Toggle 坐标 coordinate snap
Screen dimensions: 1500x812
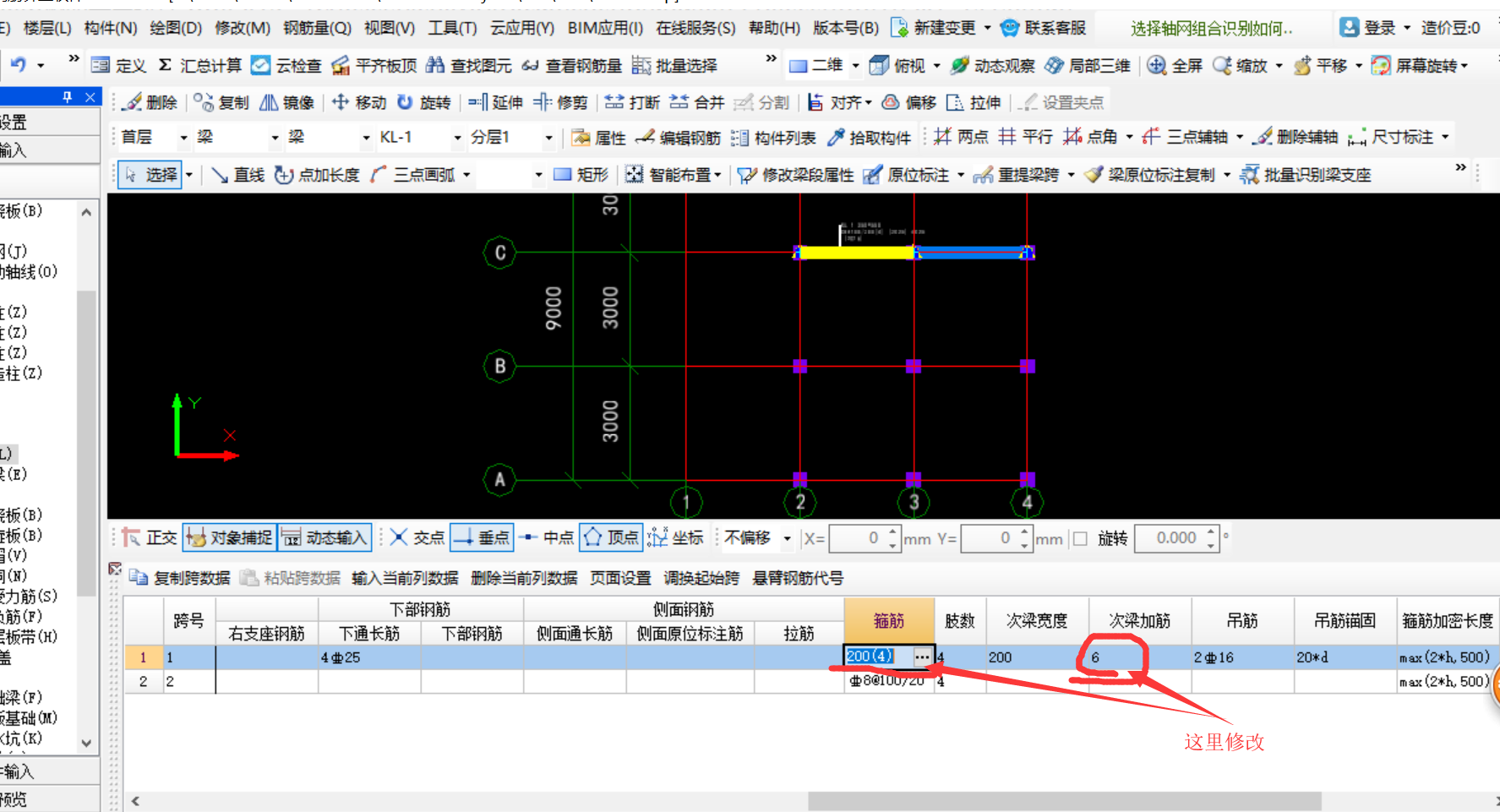tap(675, 537)
